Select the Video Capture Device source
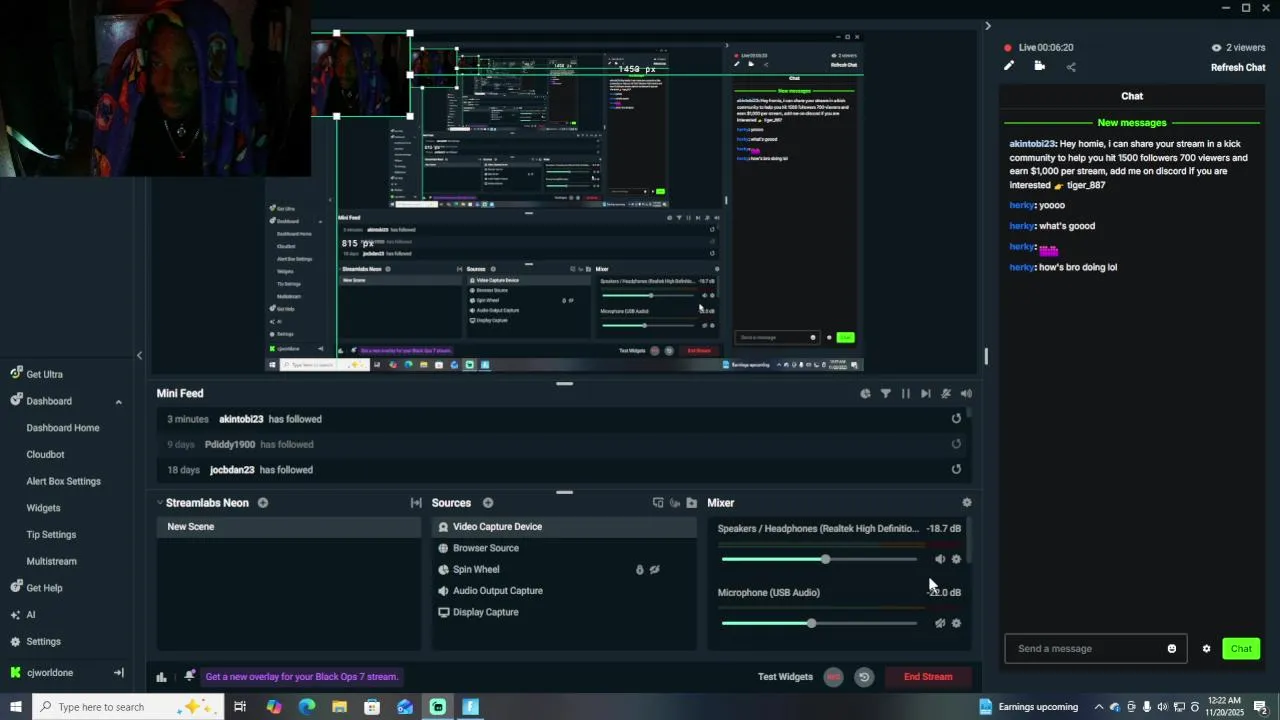The width and height of the screenshot is (1280, 720). [x=564, y=527]
